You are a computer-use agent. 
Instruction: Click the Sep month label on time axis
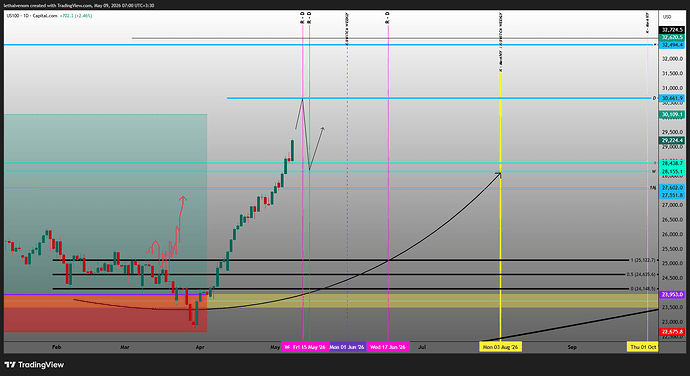[572, 347]
